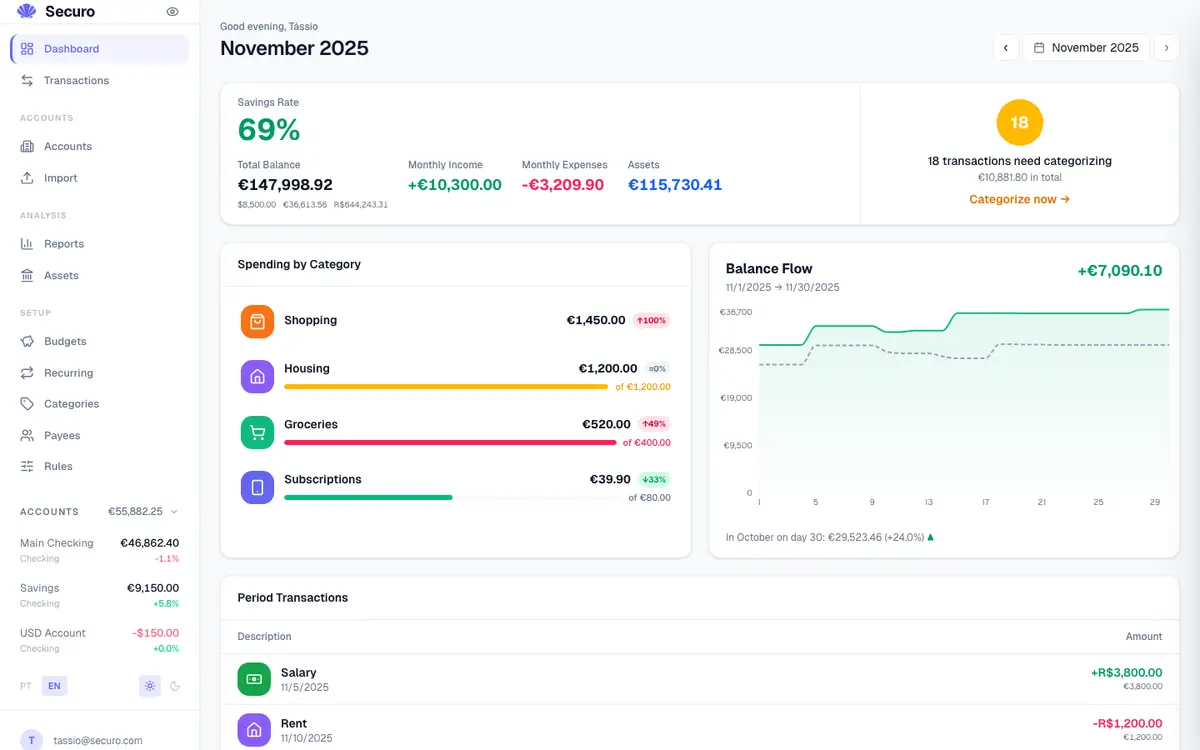Click the Securo logo icon

(26, 12)
